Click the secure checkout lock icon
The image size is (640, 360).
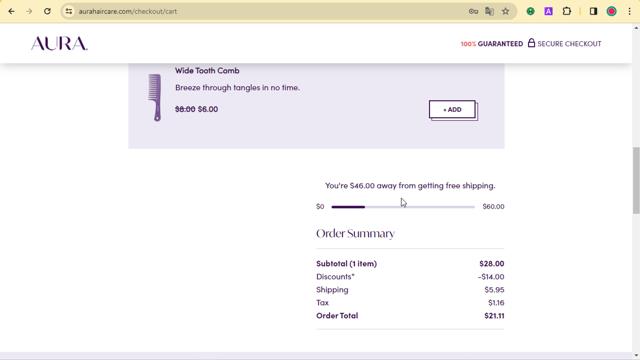tap(531, 42)
